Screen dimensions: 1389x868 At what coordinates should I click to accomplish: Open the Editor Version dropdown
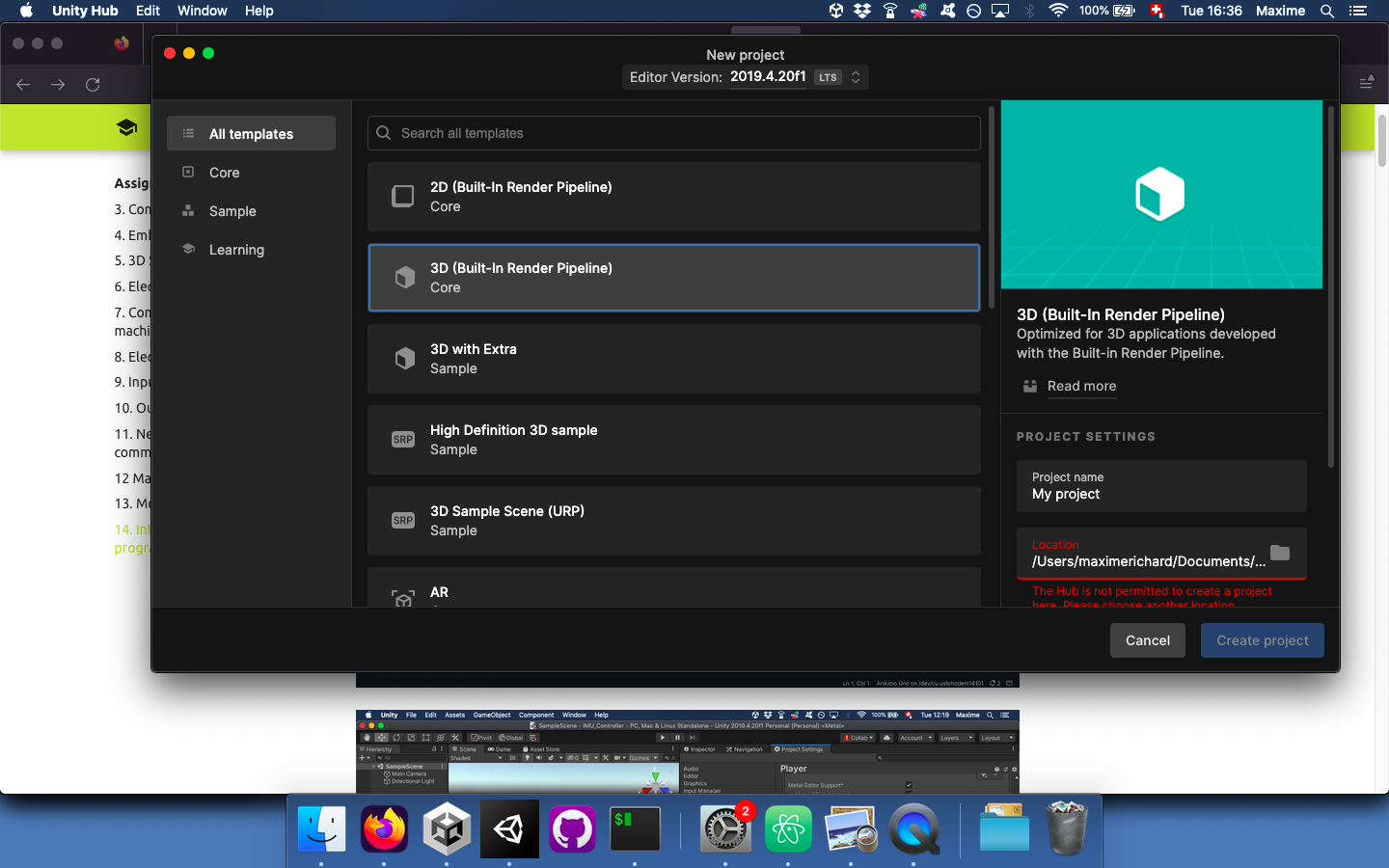pyautogui.click(x=745, y=77)
